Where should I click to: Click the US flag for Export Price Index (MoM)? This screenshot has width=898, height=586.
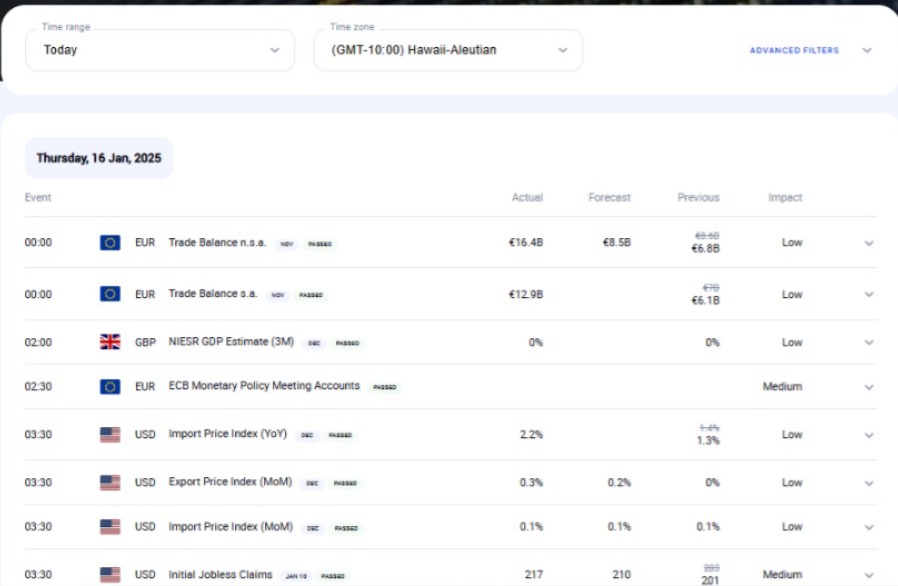pyautogui.click(x=110, y=483)
